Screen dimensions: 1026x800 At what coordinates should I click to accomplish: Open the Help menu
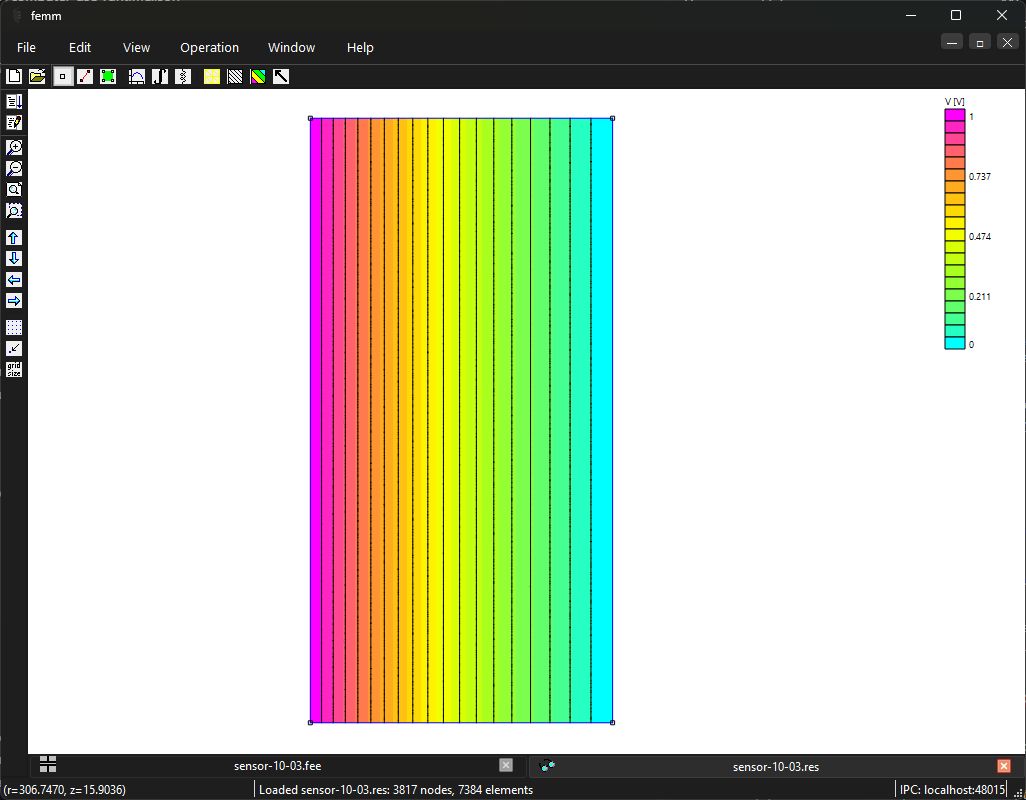(360, 47)
